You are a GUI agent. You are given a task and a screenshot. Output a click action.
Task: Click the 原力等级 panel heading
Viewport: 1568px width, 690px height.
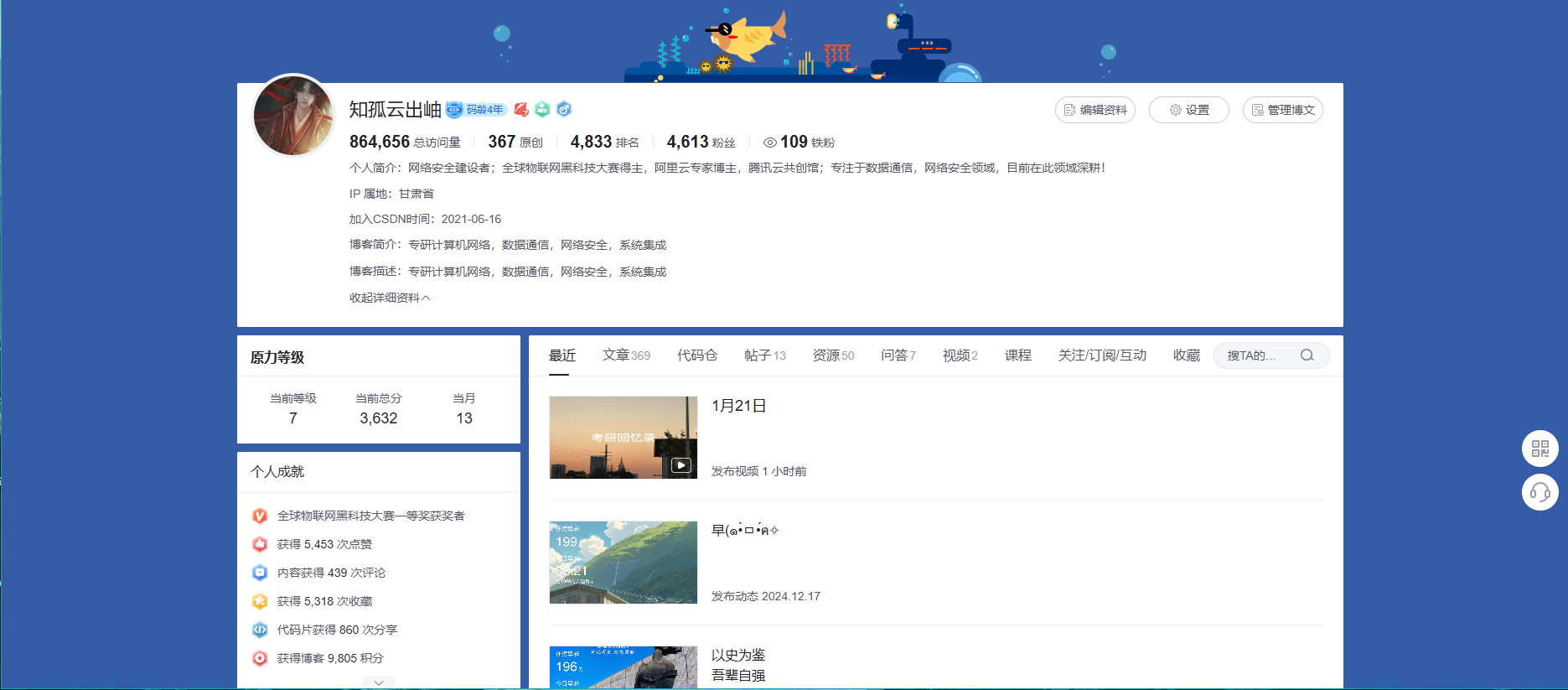[x=277, y=357]
